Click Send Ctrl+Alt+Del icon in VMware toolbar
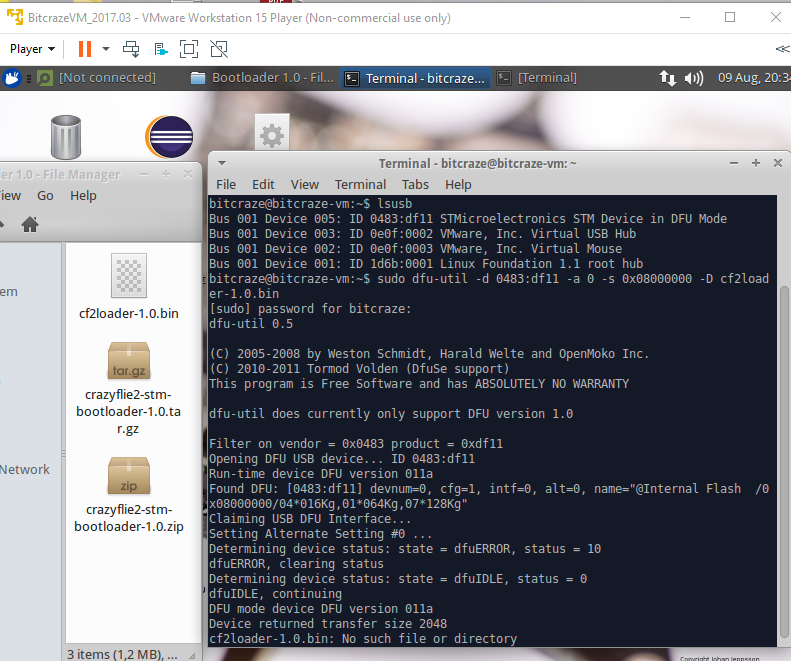This screenshot has height=661, width=791. [131, 49]
